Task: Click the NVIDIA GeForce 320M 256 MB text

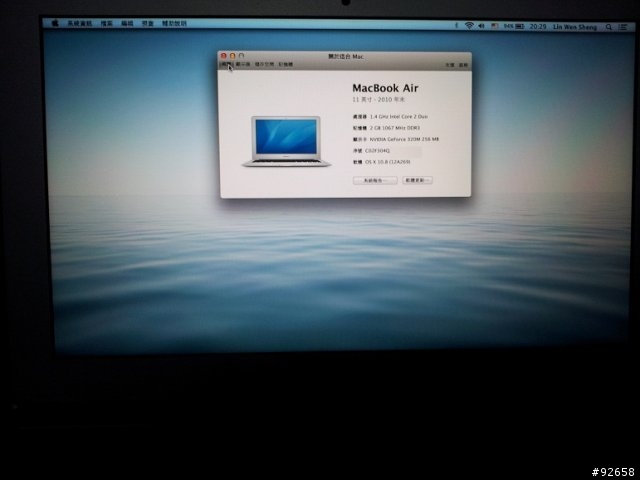Action: click(x=404, y=140)
